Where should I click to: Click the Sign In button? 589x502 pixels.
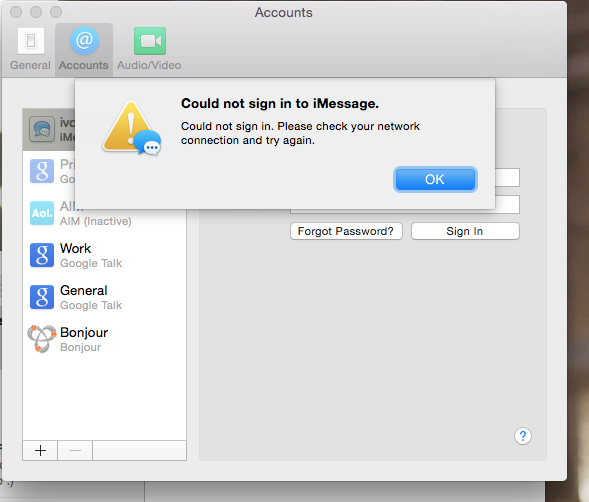(465, 231)
